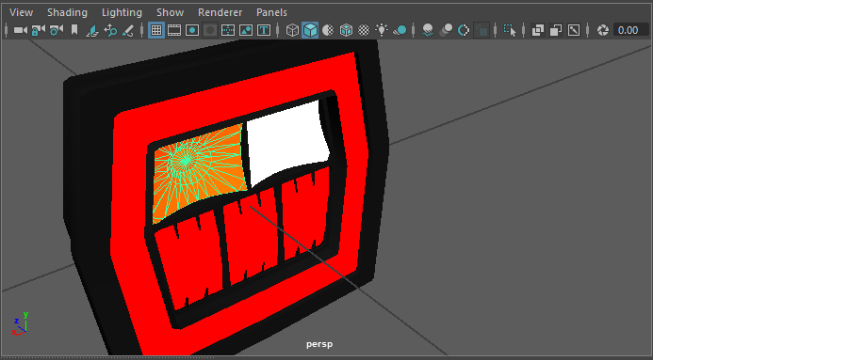Toggle 2D Pan/Zoom icon
The width and height of the screenshot is (861, 360).
110,30
